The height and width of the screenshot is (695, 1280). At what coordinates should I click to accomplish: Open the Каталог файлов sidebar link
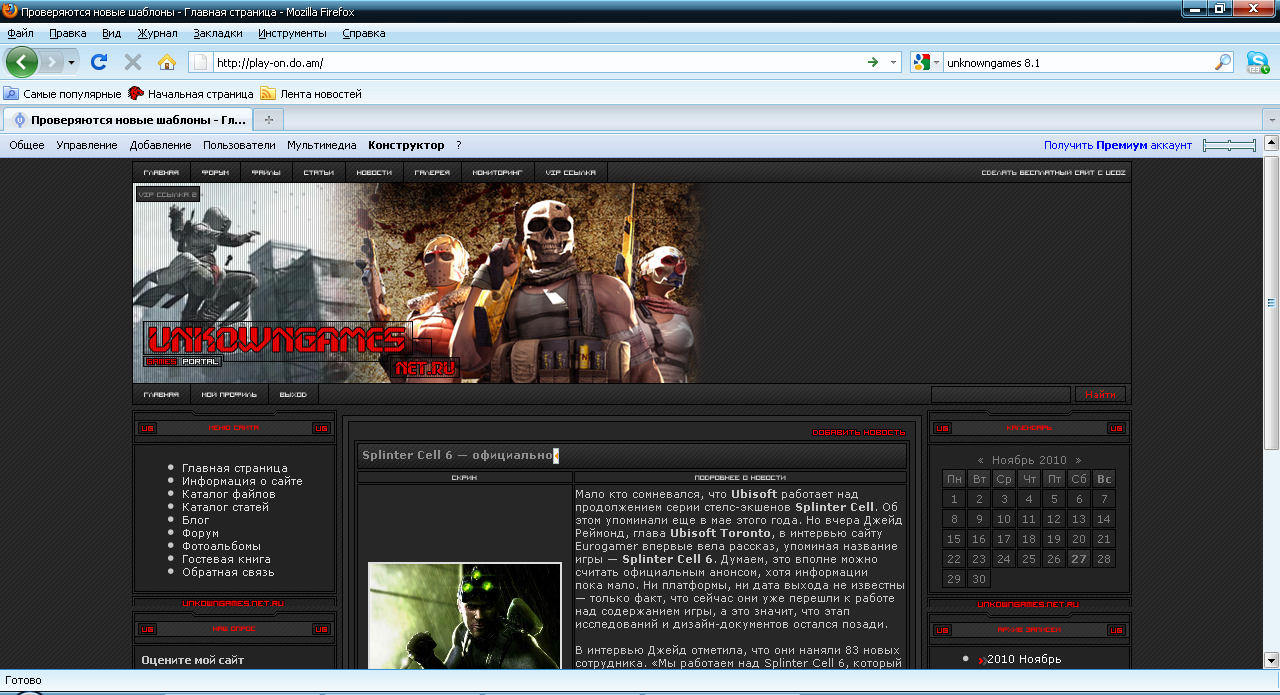(x=229, y=494)
